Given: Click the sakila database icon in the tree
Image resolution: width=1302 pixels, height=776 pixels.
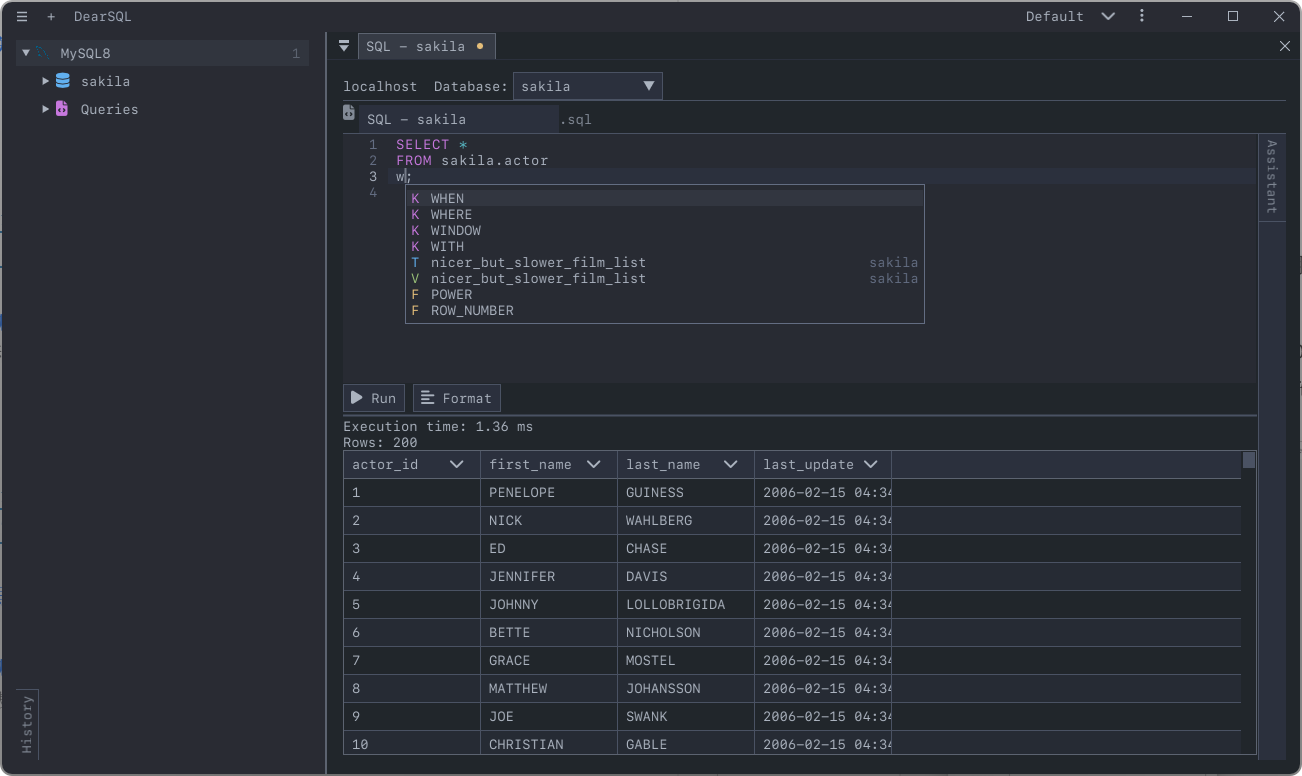Looking at the screenshot, I should (x=63, y=81).
